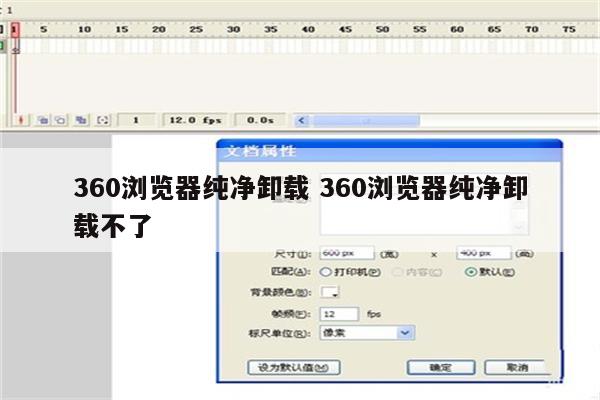Open the 背景颜色 color swatch
Image resolution: width=600 pixels, height=400 pixels.
point(330,292)
